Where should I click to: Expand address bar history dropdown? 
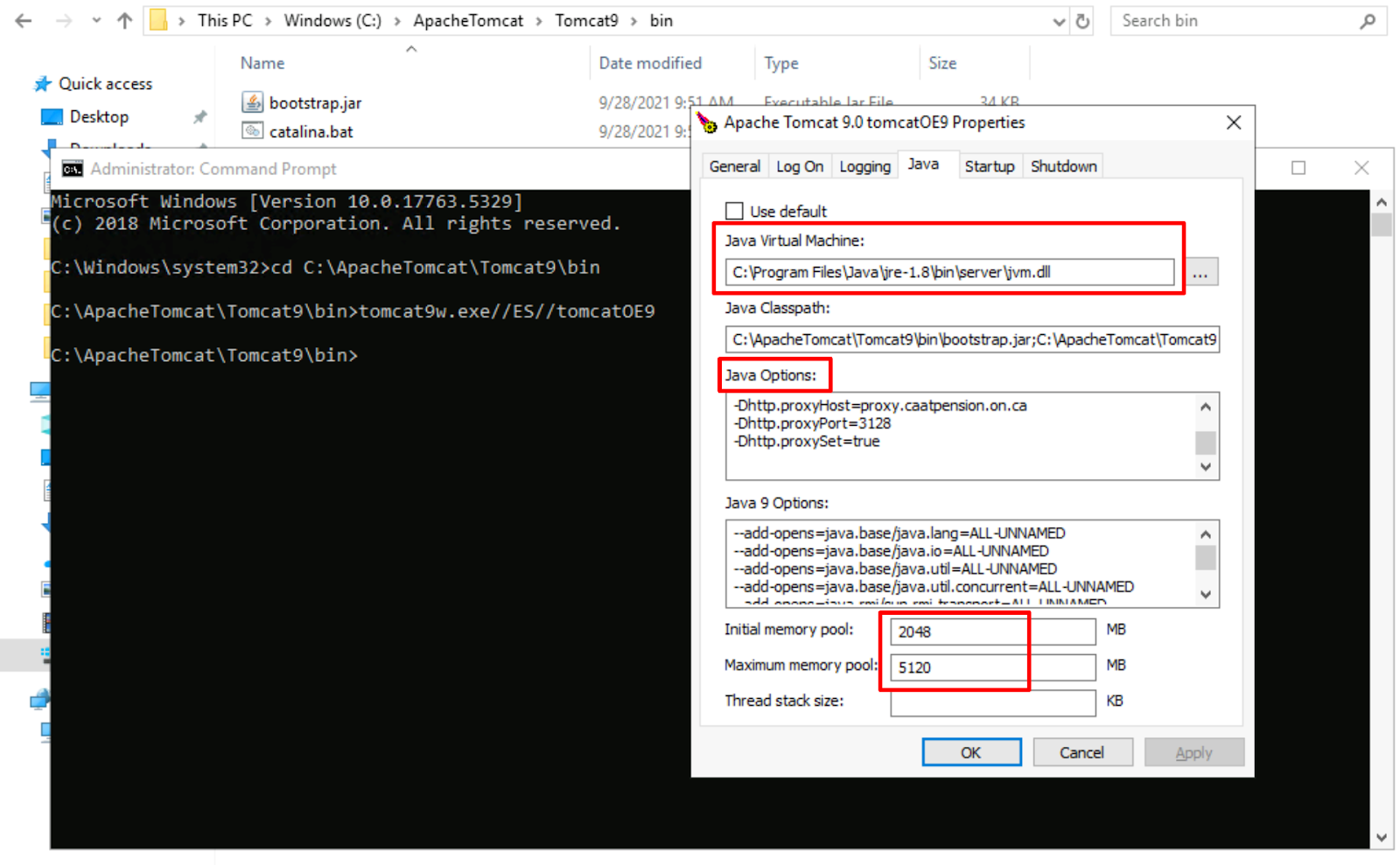1060,22
